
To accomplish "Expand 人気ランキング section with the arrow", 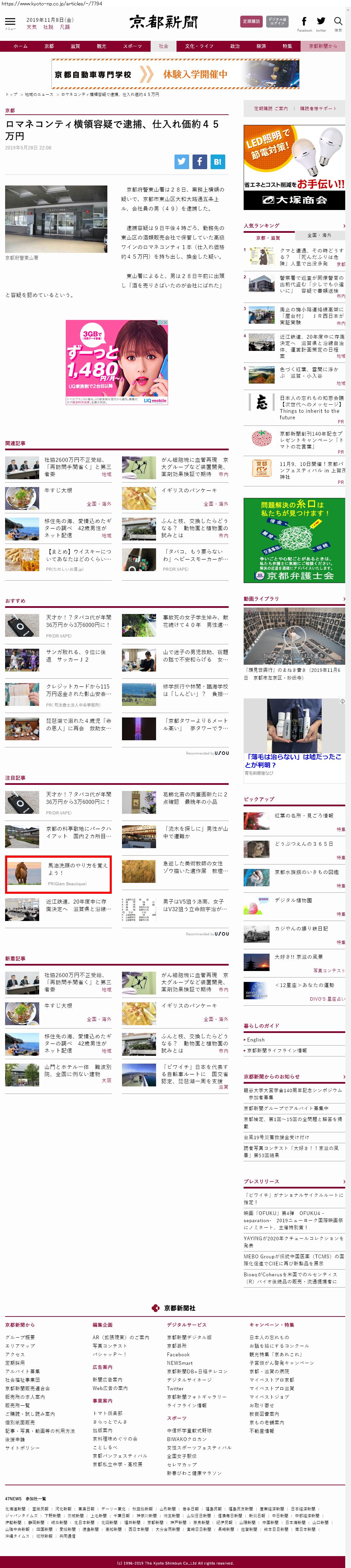I will pyautogui.click(x=344, y=226).
